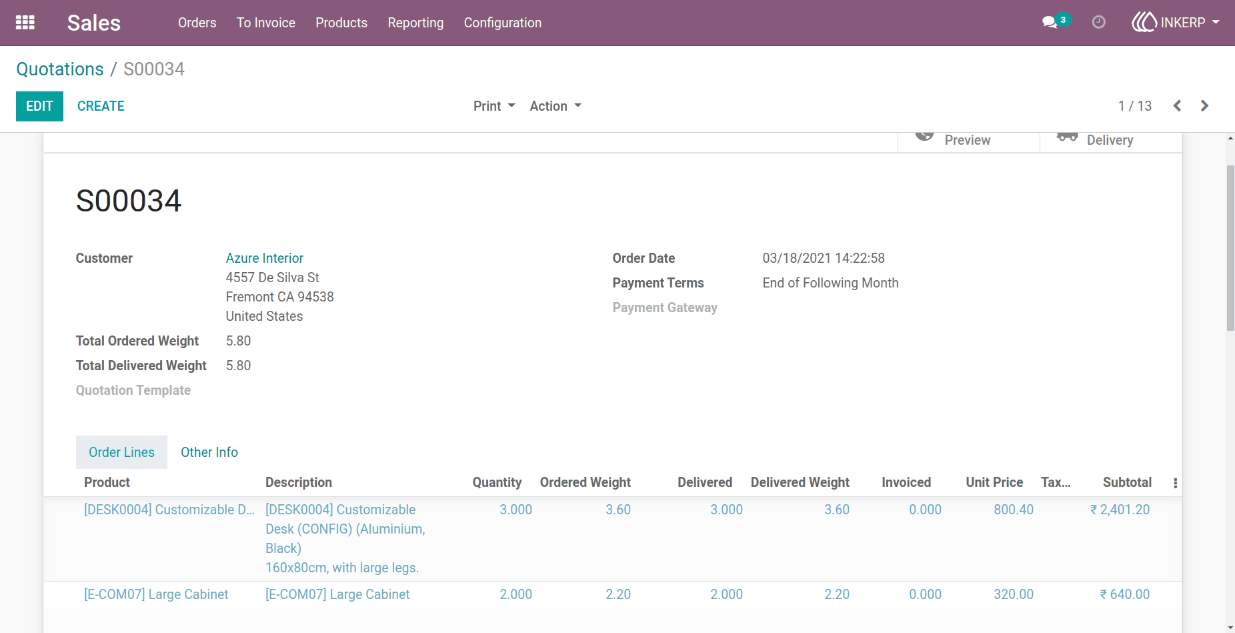Click the Sales app title
The image size is (1235, 633).
[x=94, y=22]
